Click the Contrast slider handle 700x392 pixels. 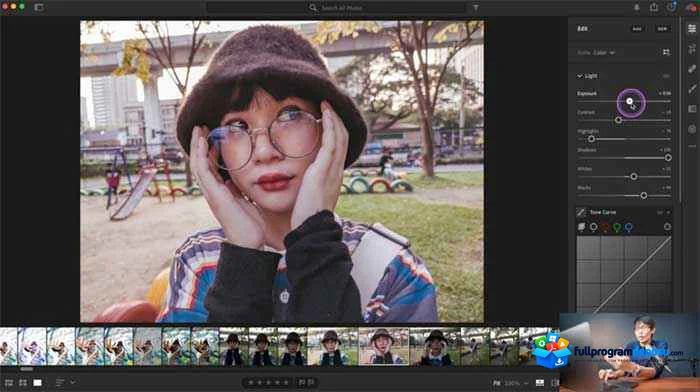(x=618, y=120)
